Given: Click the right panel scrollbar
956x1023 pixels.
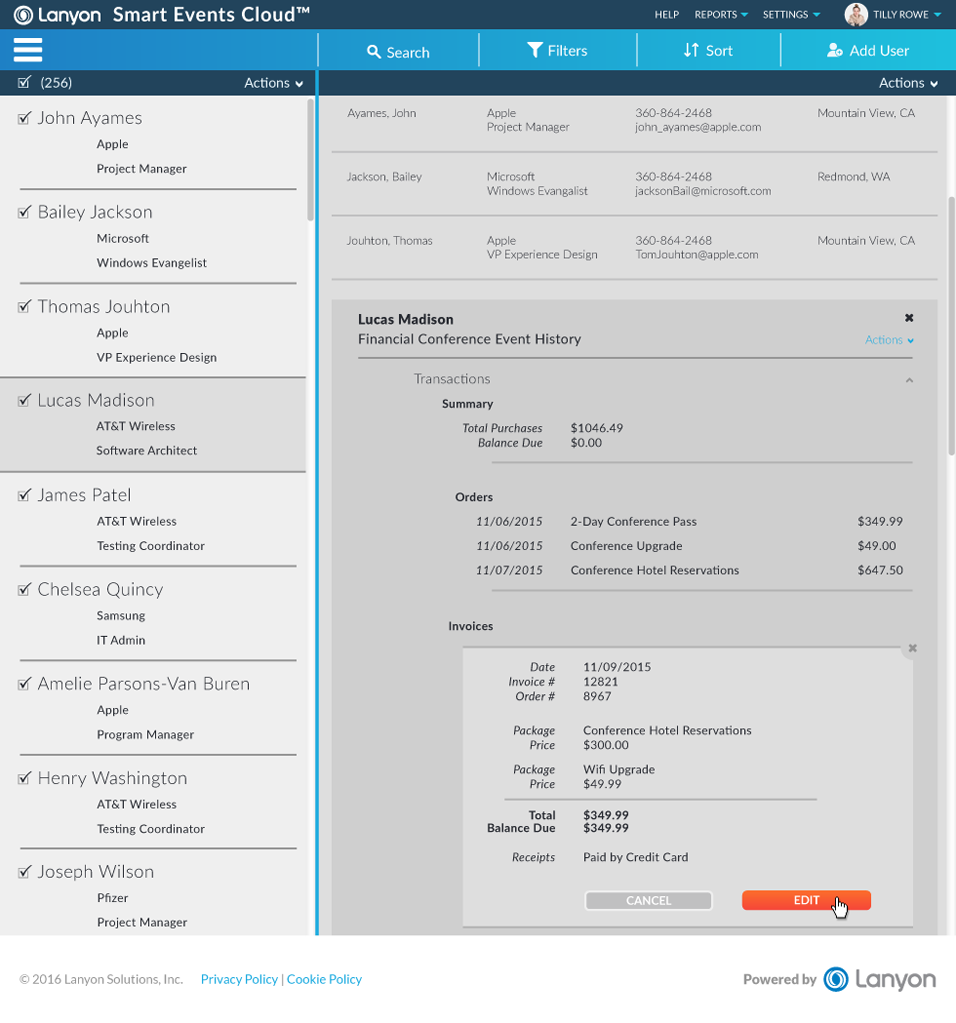Looking at the screenshot, I should [x=951, y=326].
